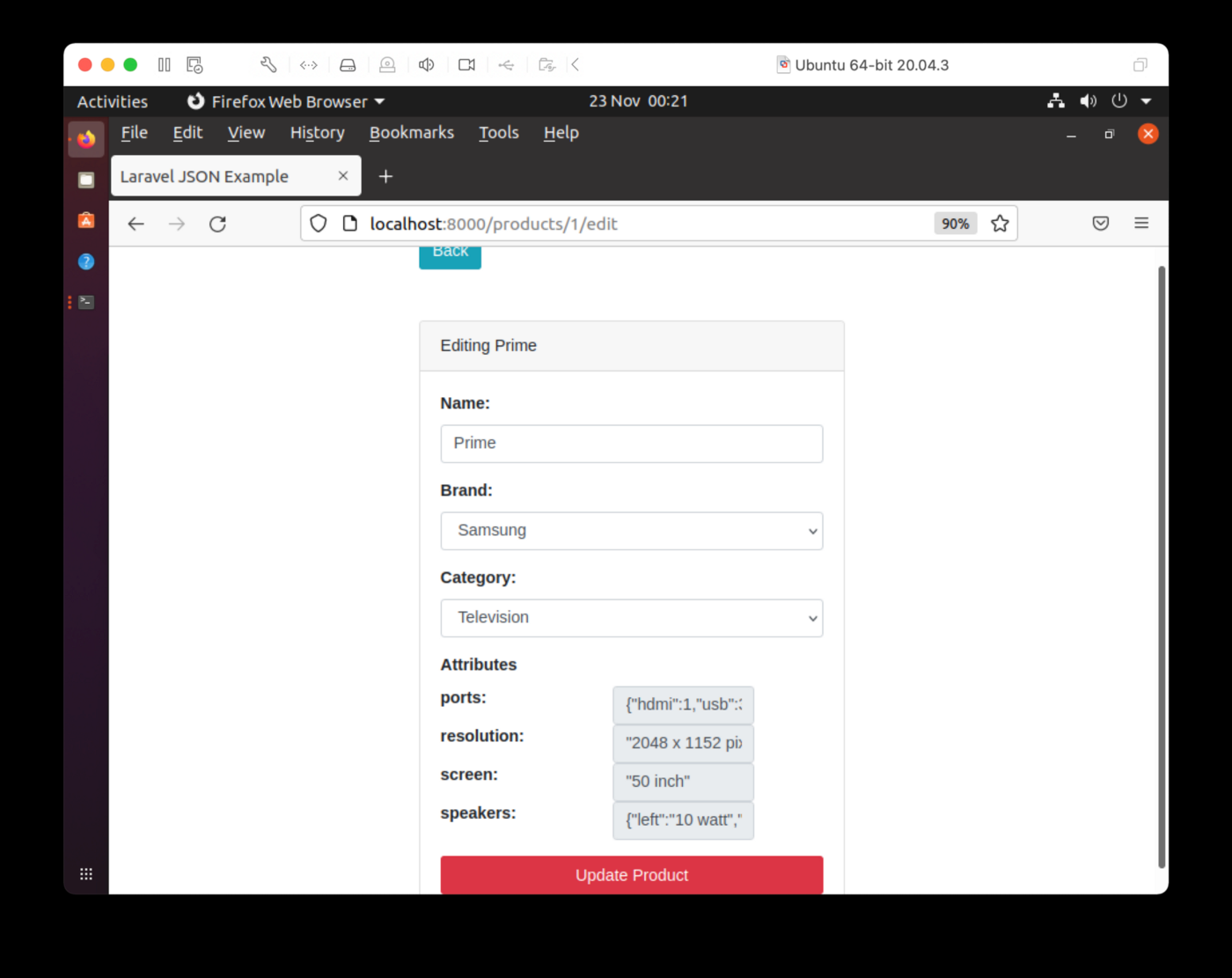
Task: Click the resolution attribute input field
Action: [x=684, y=743]
